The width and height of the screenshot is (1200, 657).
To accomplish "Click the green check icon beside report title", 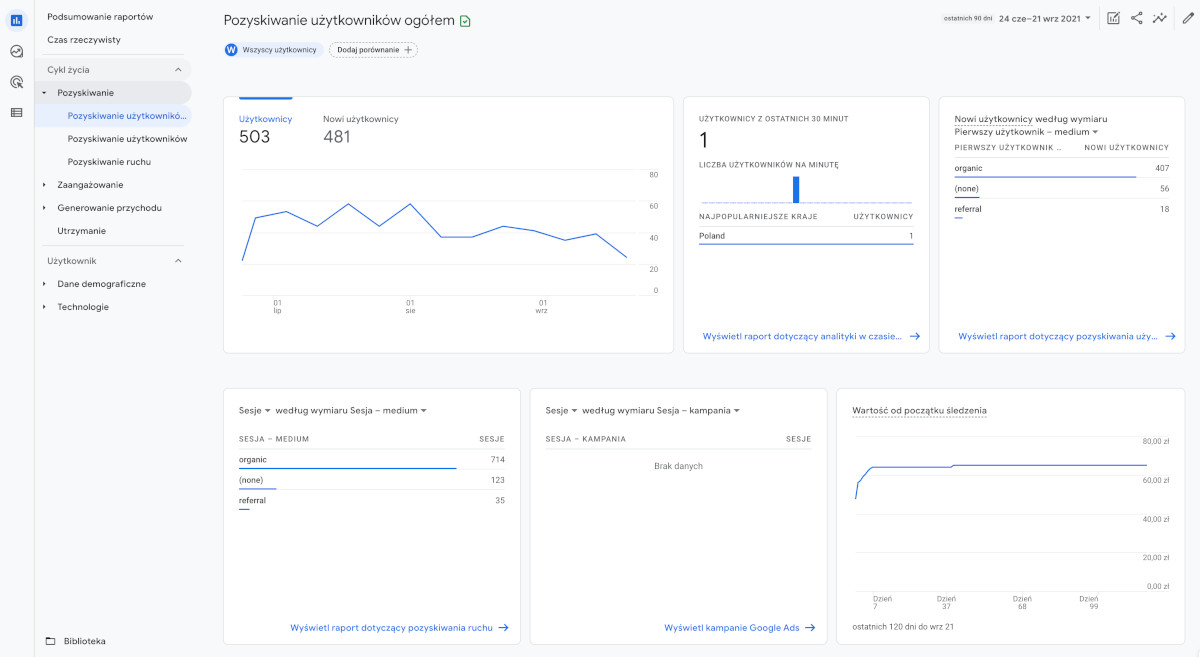I will click(x=465, y=21).
